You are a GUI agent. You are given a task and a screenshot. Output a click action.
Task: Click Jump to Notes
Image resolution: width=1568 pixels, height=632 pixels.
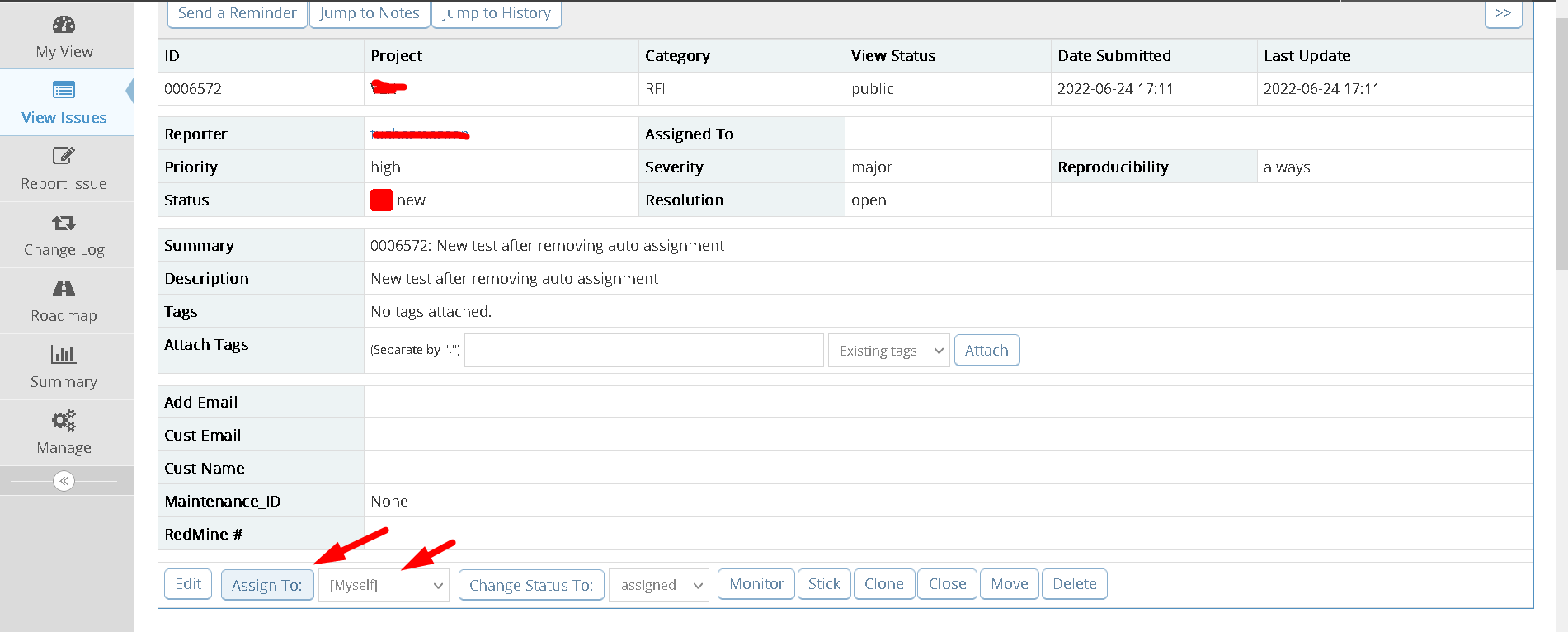370,13
